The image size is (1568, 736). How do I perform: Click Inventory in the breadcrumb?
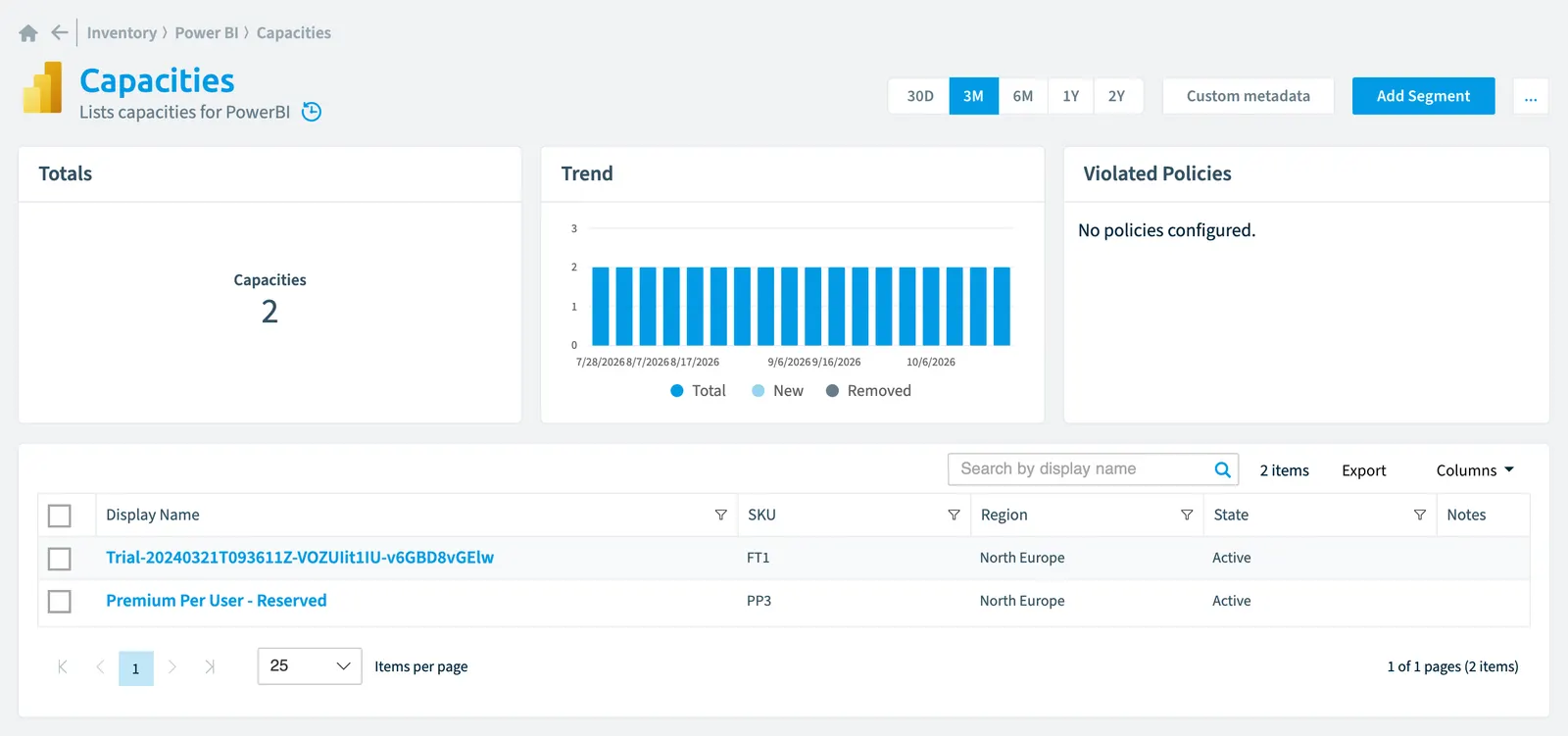122,32
